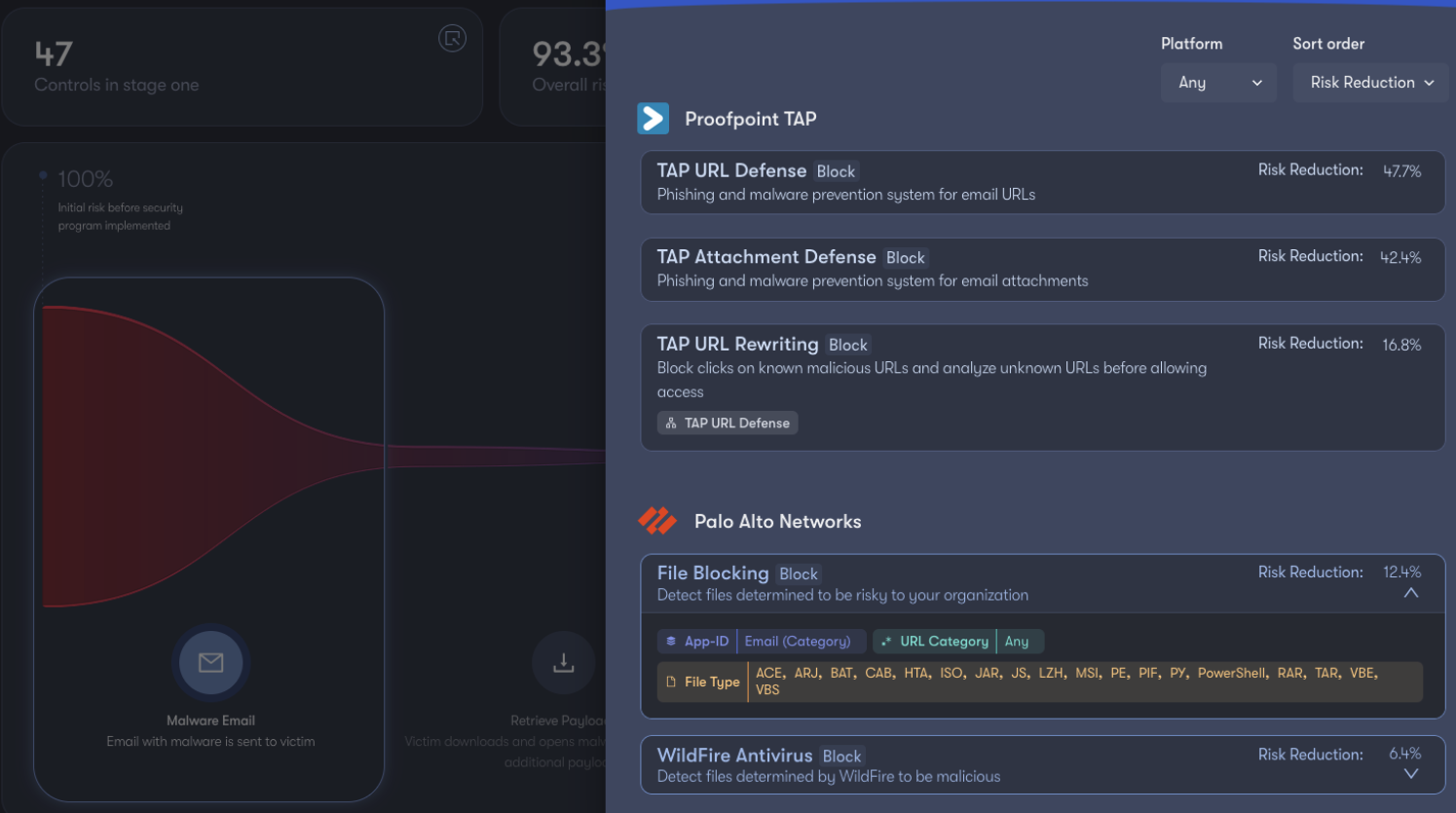The image size is (1456, 813).
Task: Click the "RAR" file type
Action: (1290, 673)
